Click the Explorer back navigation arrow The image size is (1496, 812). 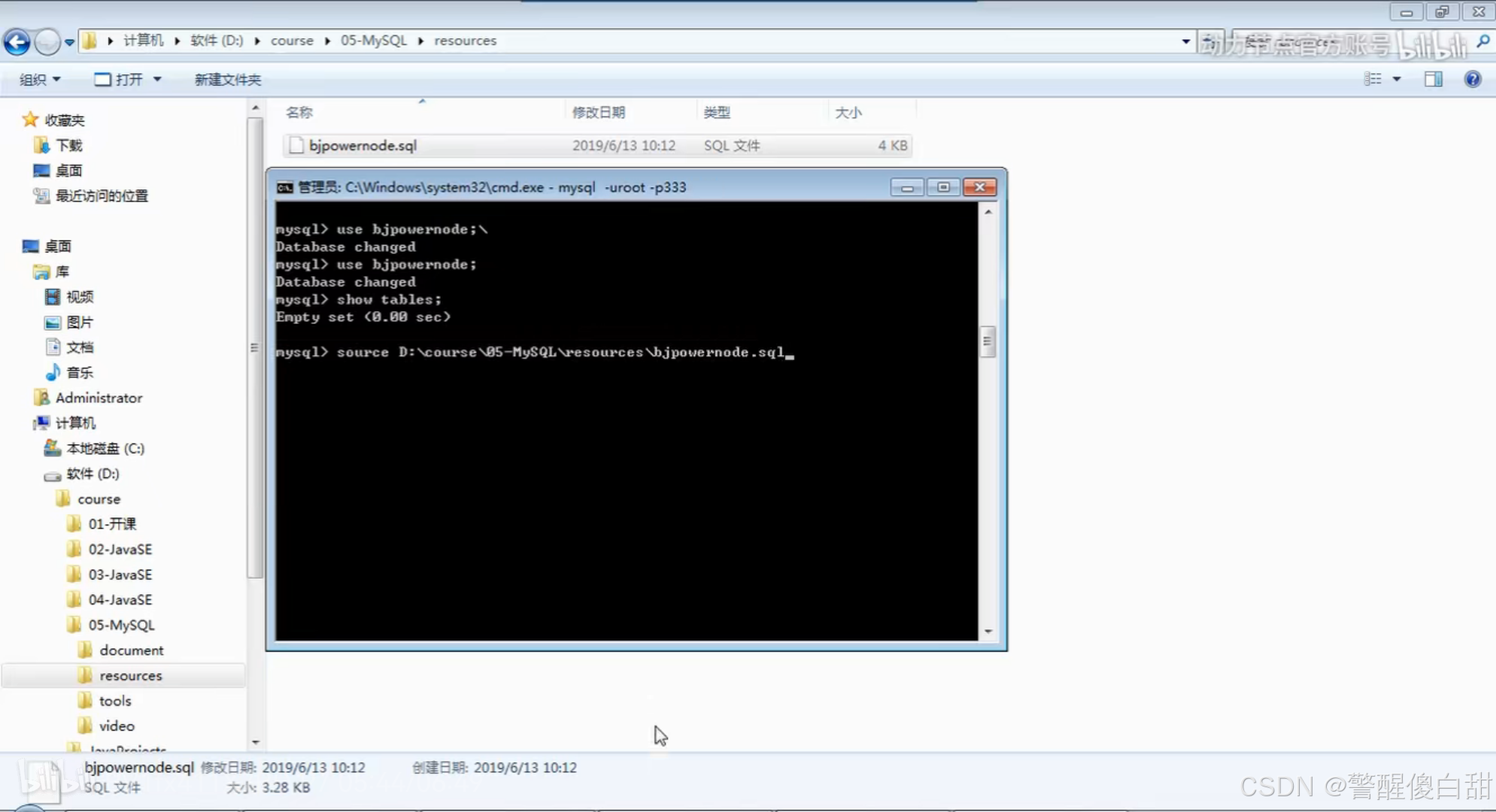point(17,41)
